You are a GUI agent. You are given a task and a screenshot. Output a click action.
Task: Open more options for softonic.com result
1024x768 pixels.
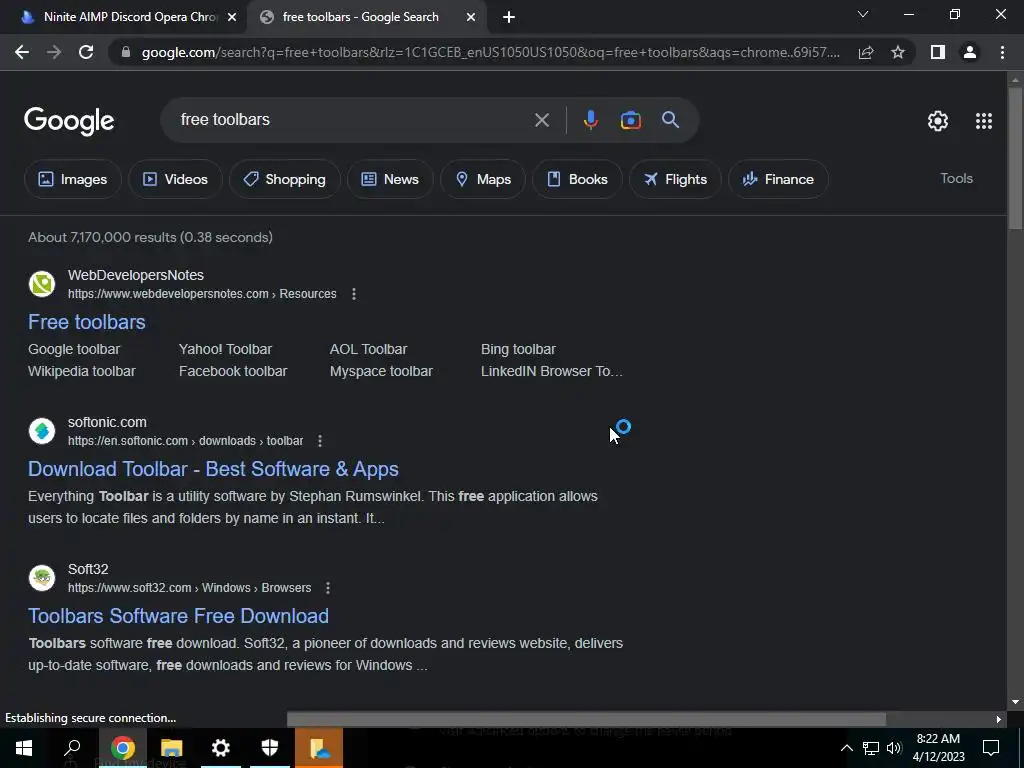[x=320, y=441]
